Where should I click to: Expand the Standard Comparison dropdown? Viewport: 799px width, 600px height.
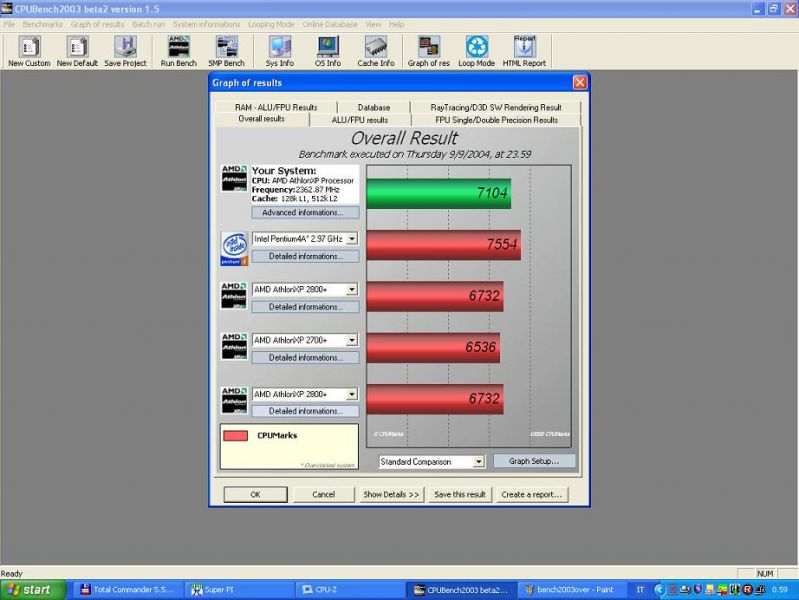tap(478, 462)
